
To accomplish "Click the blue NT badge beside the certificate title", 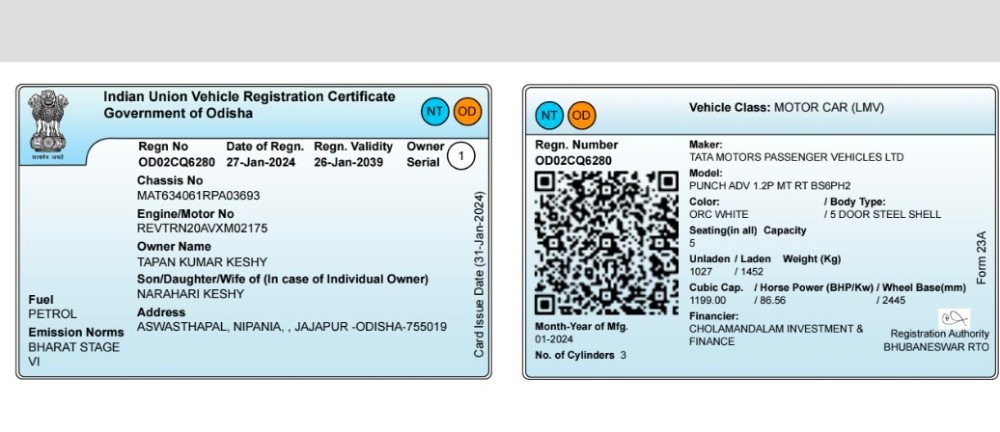I will [435, 112].
